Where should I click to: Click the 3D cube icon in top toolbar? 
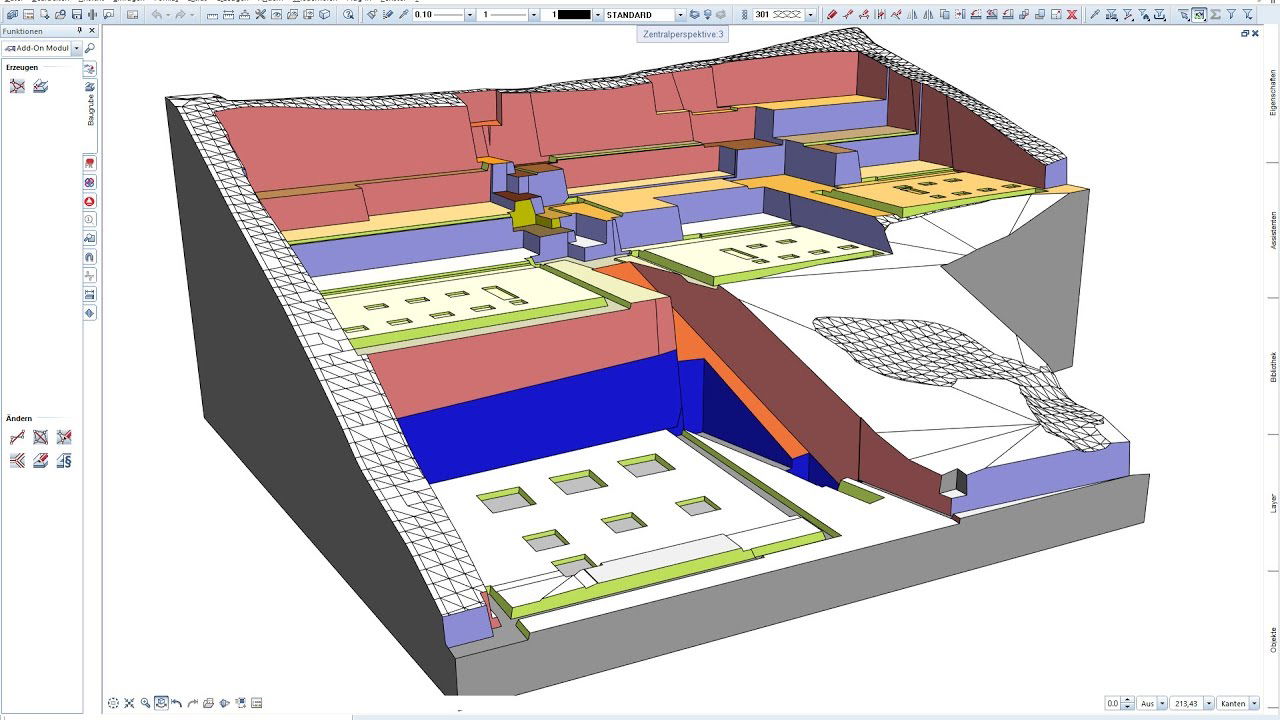point(325,15)
